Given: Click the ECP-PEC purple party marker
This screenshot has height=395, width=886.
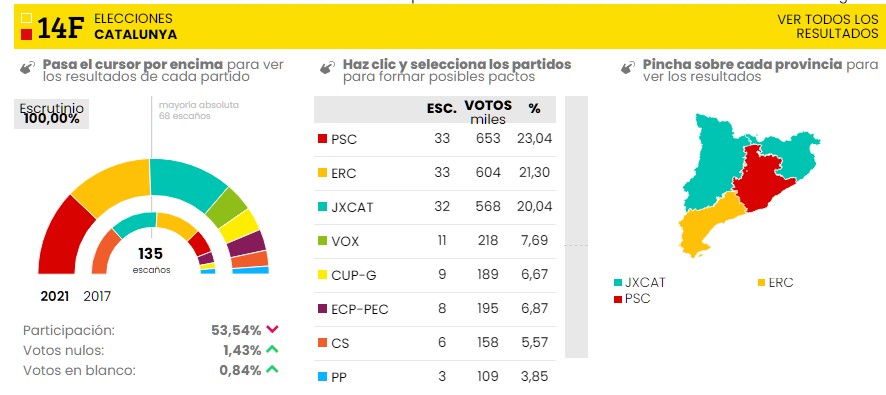Looking at the screenshot, I should point(323,309).
